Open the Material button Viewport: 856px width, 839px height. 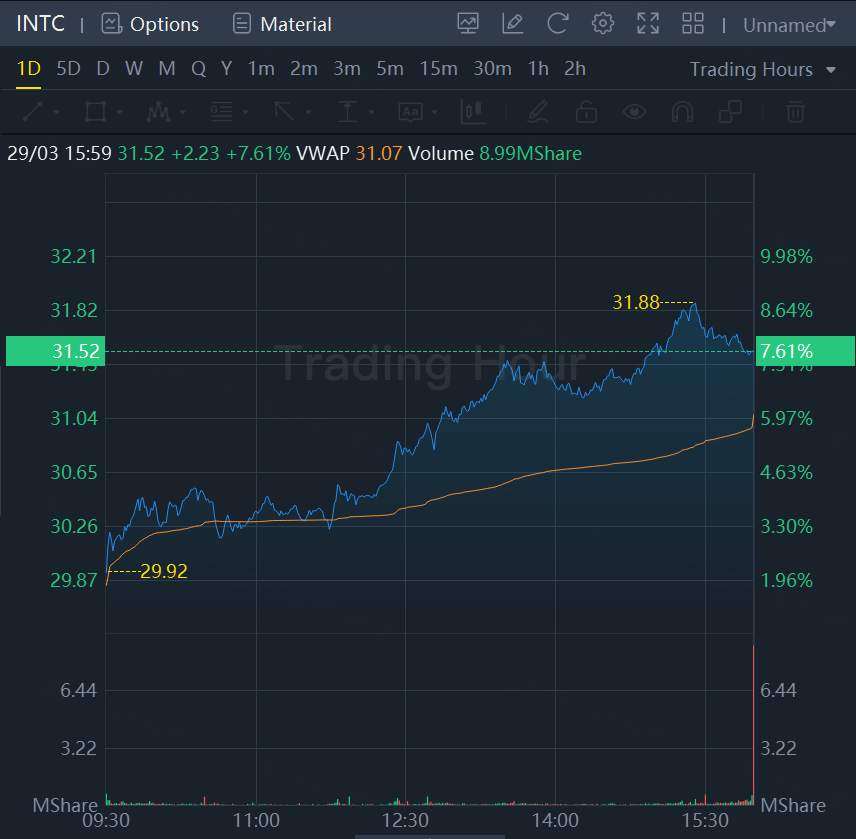[281, 24]
